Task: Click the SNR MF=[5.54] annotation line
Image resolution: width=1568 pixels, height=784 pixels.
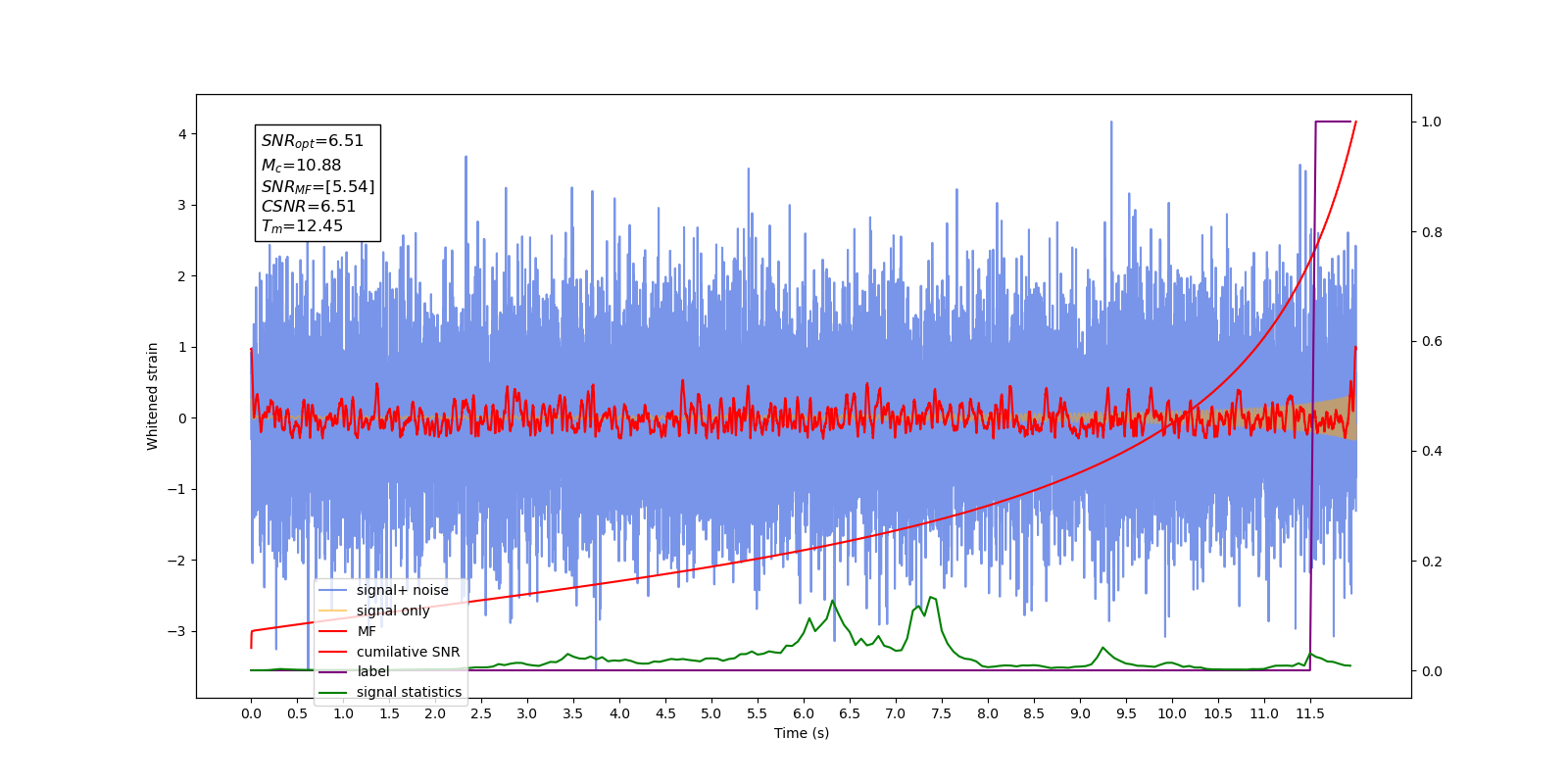Action: tap(318, 186)
